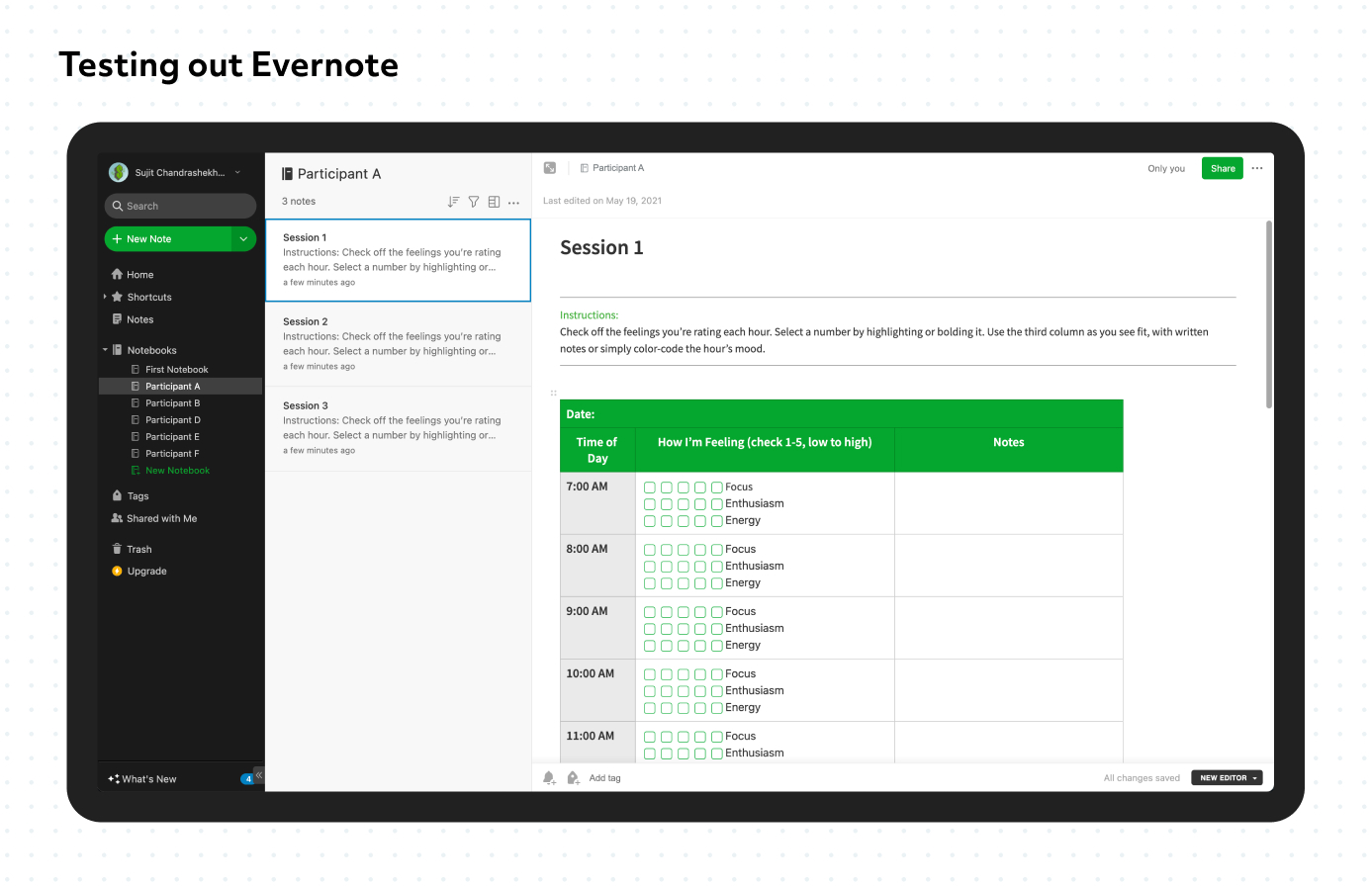Open the Session 1 note card
1372x887 pixels.
click(398, 260)
